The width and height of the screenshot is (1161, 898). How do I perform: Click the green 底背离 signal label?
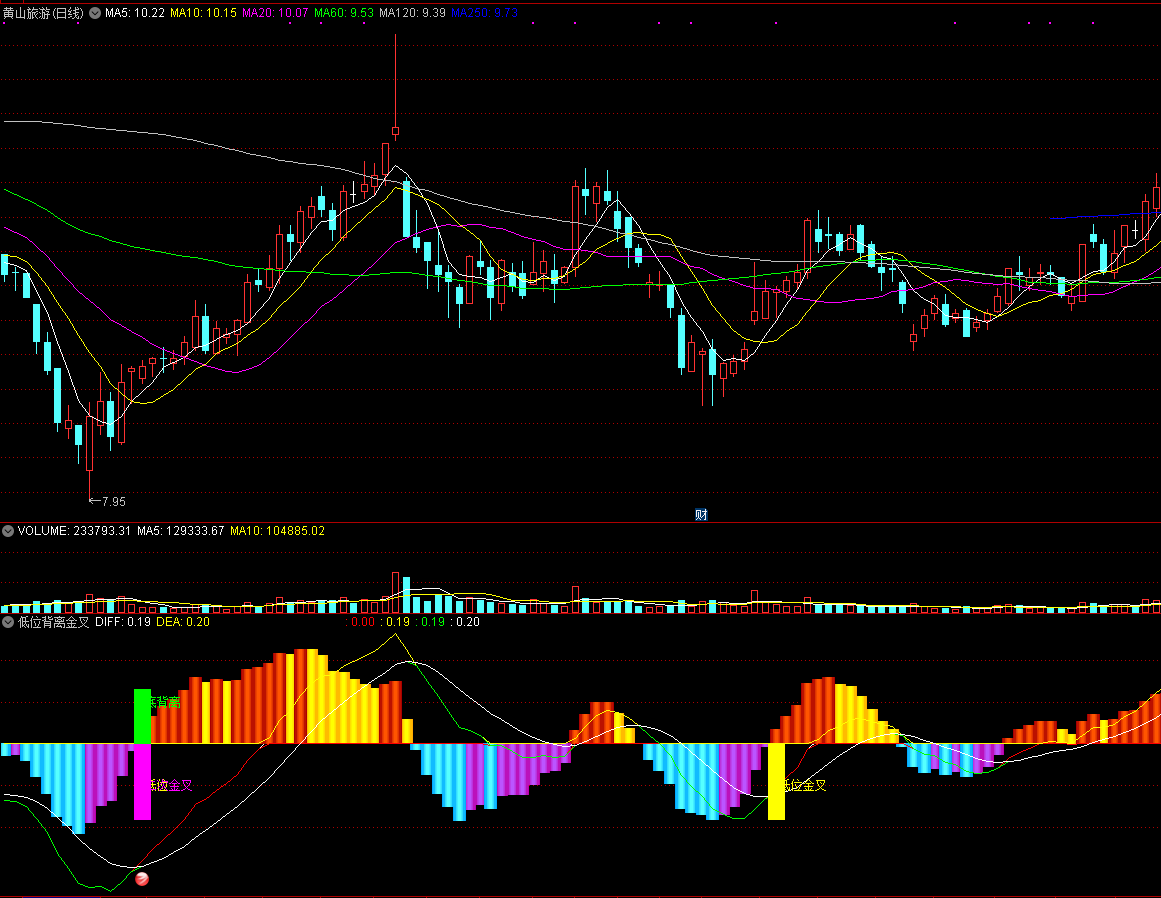coord(164,702)
